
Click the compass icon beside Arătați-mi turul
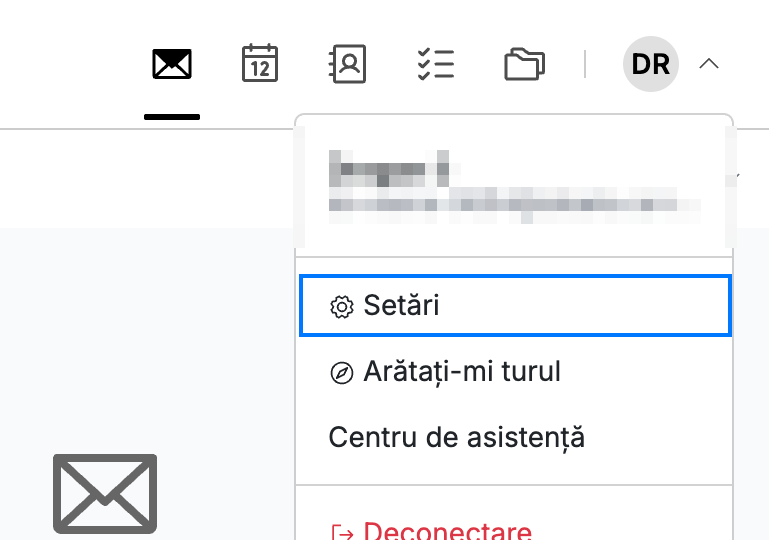[x=341, y=373]
